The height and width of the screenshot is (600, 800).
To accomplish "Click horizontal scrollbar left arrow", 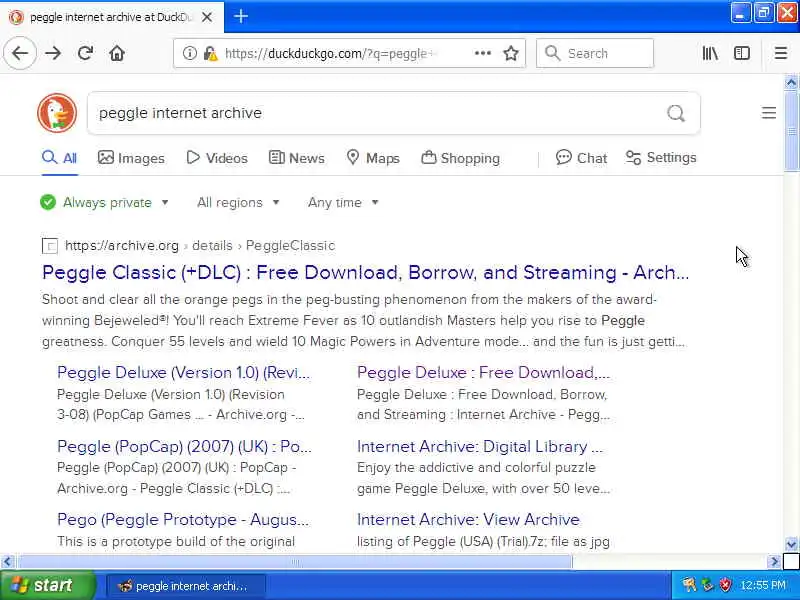I will 7,562.
